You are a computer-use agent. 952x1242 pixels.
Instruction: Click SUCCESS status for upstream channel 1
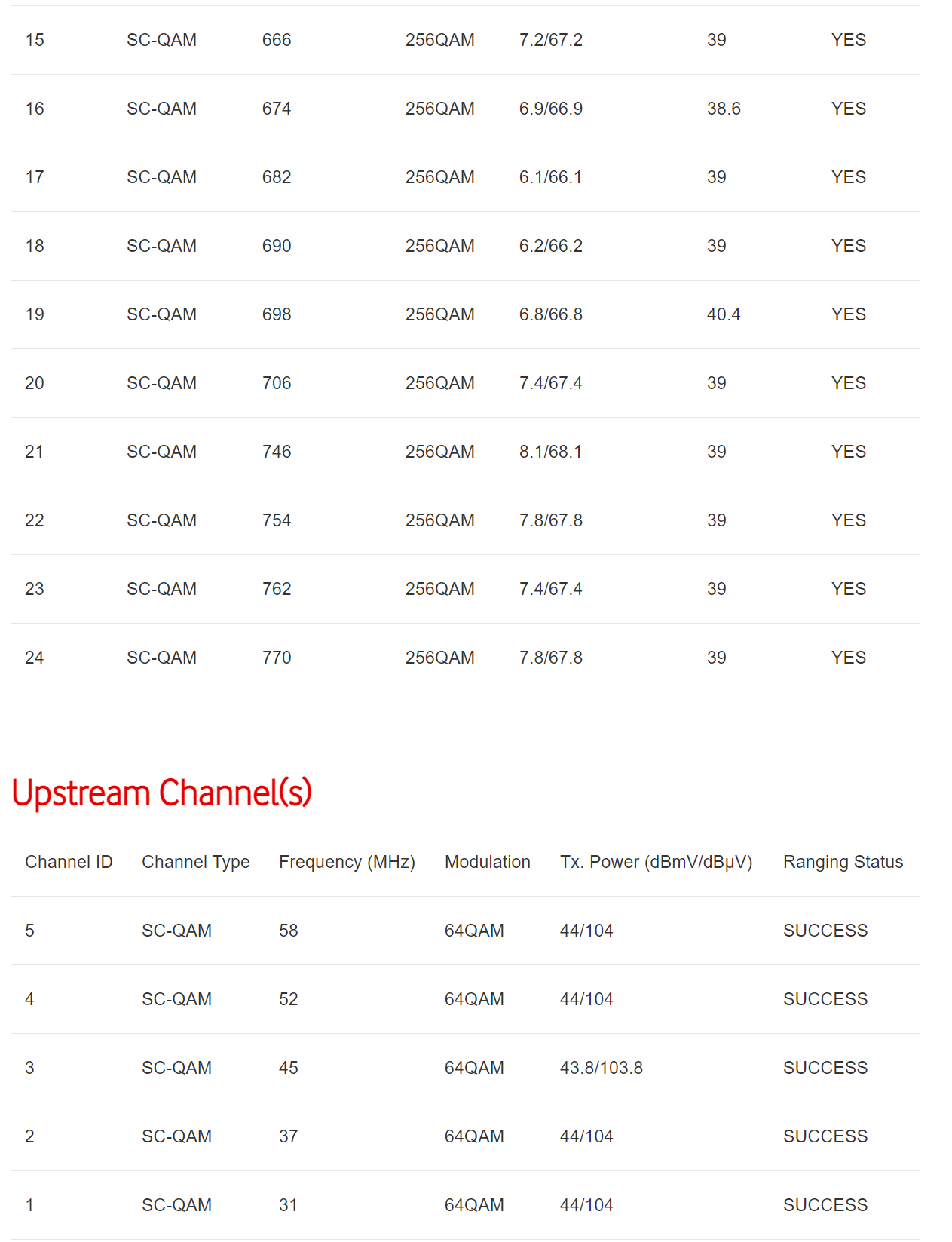(825, 1205)
